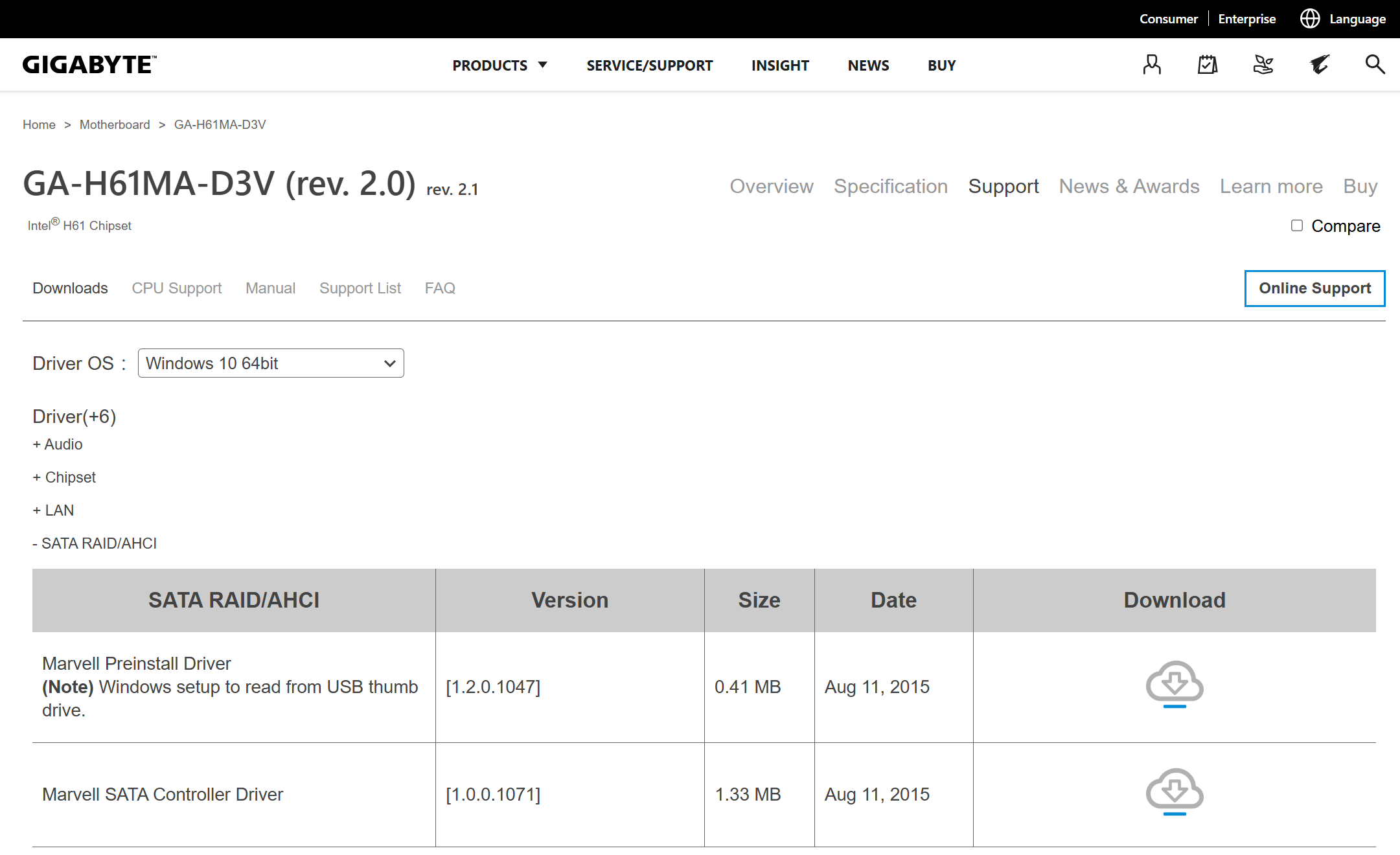Screen dimensions: 1400x855
Task: Click the Online Support button
Action: (x=1314, y=288)
